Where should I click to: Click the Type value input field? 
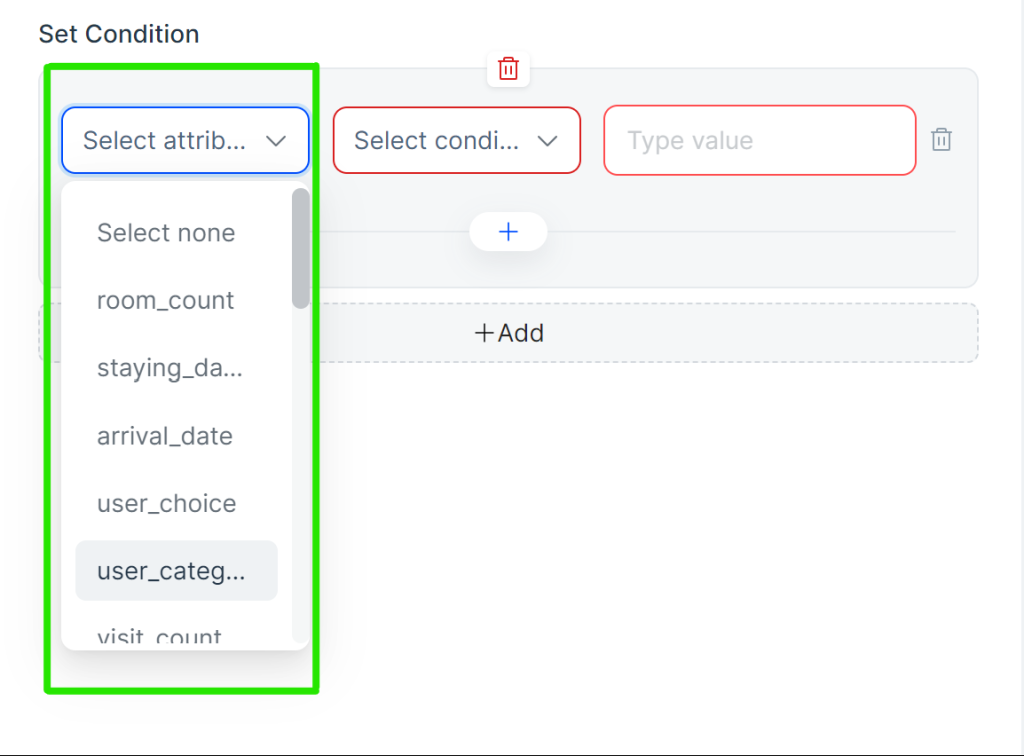[x=760, y=140]
